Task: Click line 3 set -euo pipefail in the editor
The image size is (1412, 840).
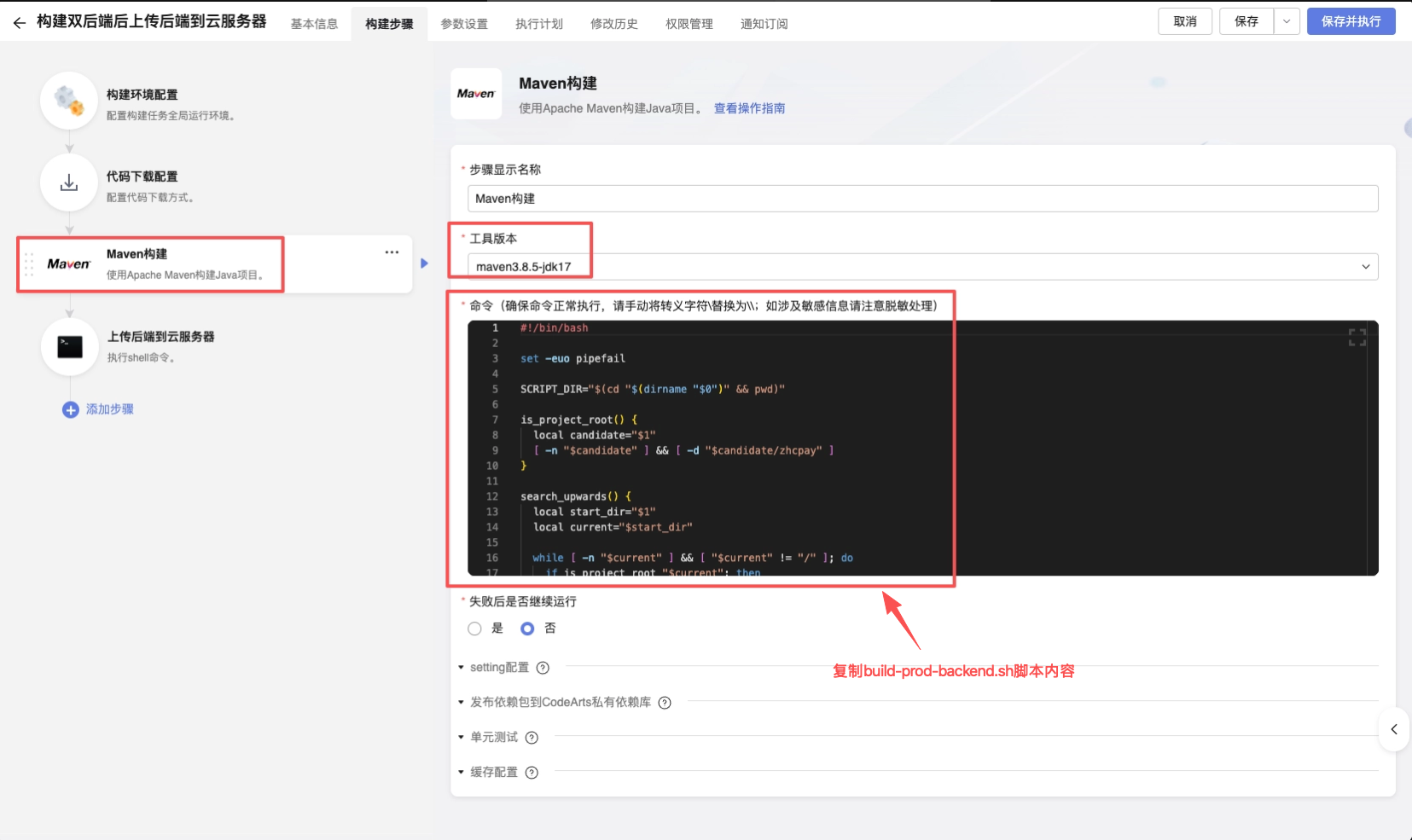Action: pos(572,358)
